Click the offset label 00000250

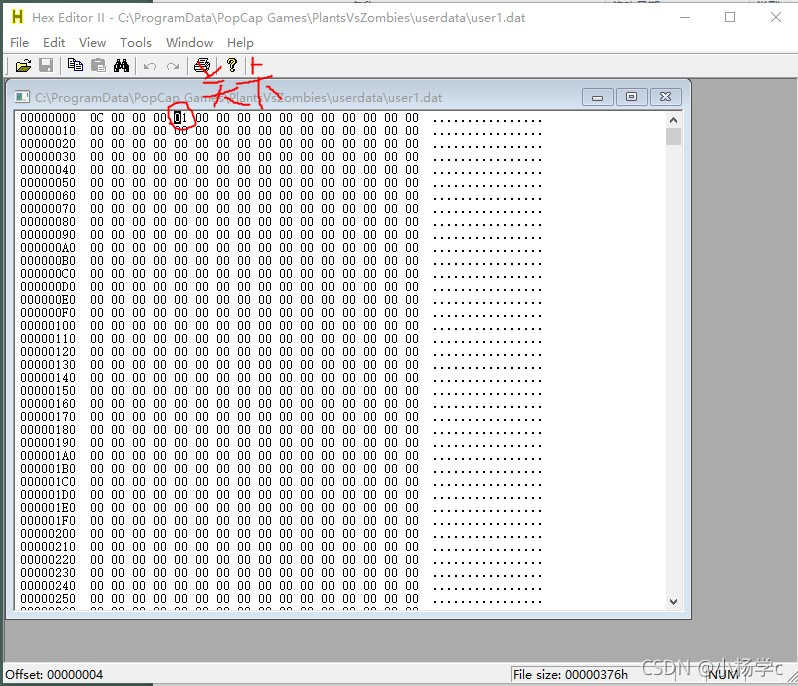click(x=48, y=599)
